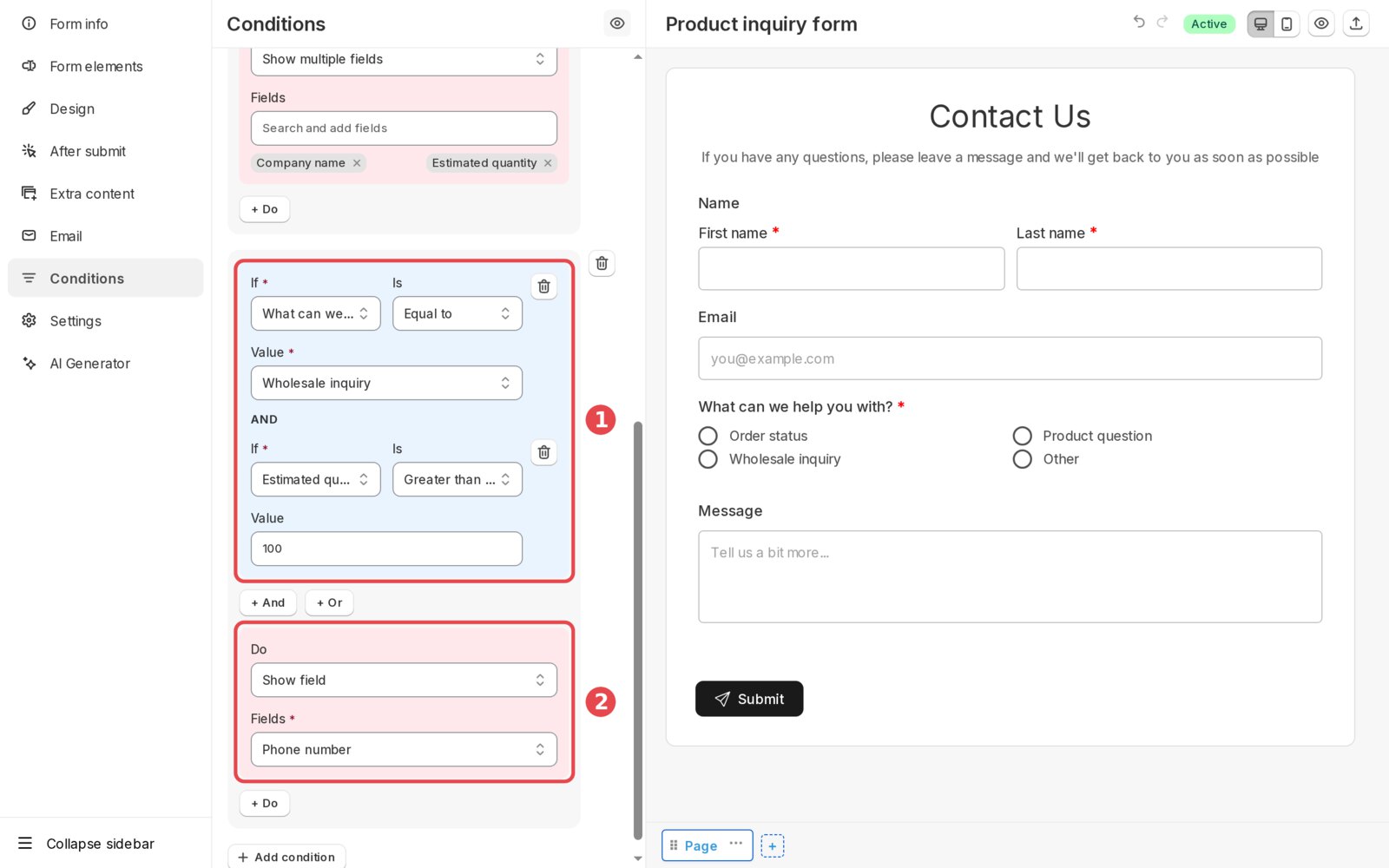Open the 'What can we...' field dropdown
Viewport: 1389px width, 868px height.
coord(315,314)
